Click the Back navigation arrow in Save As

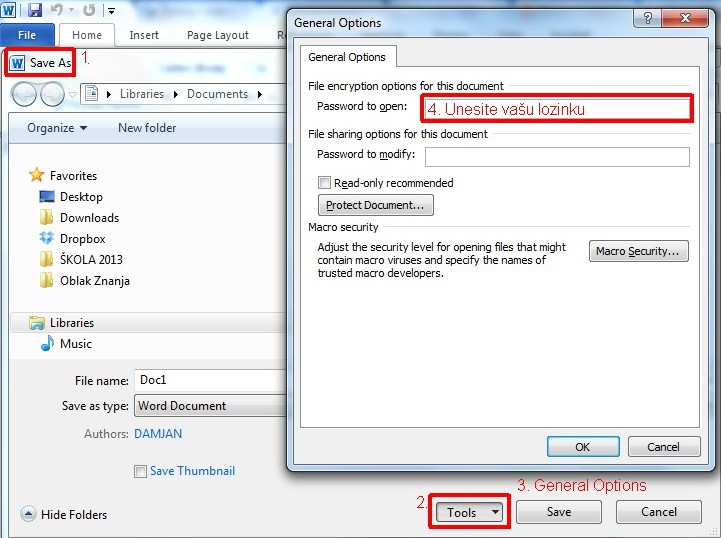click(24, 94)
